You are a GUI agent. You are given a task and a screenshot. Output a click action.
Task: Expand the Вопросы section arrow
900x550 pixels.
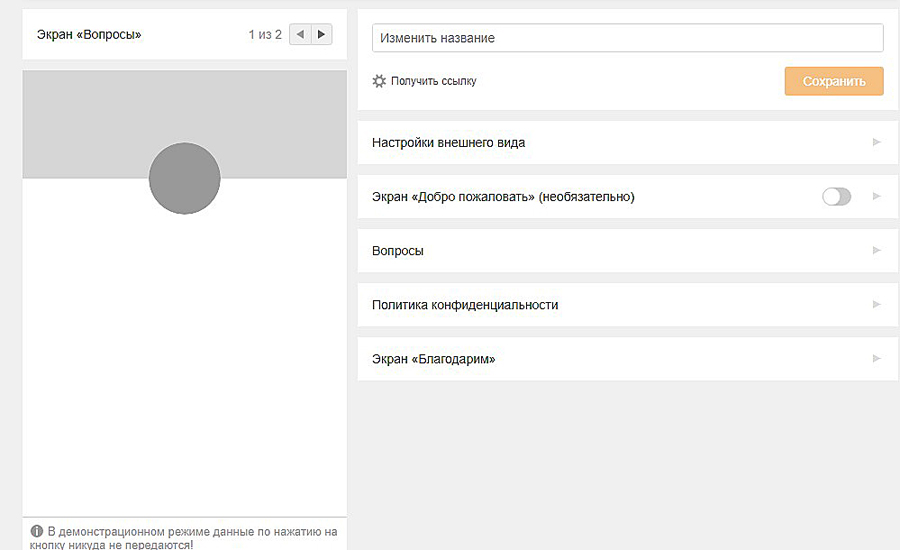(877, 250)
